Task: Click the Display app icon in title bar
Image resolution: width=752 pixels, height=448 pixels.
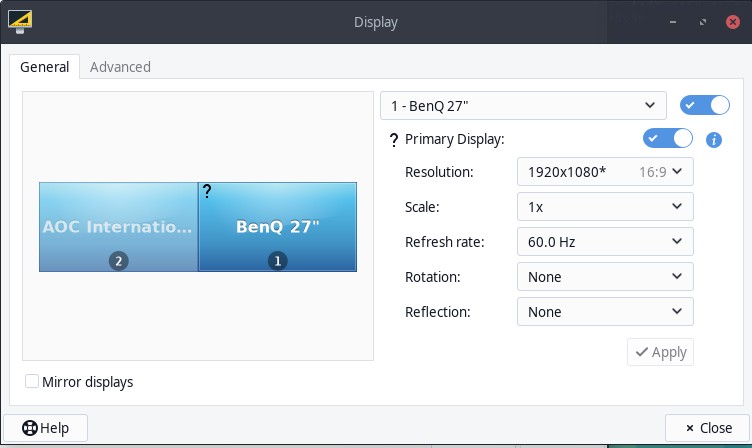Action: click(20, 22)
